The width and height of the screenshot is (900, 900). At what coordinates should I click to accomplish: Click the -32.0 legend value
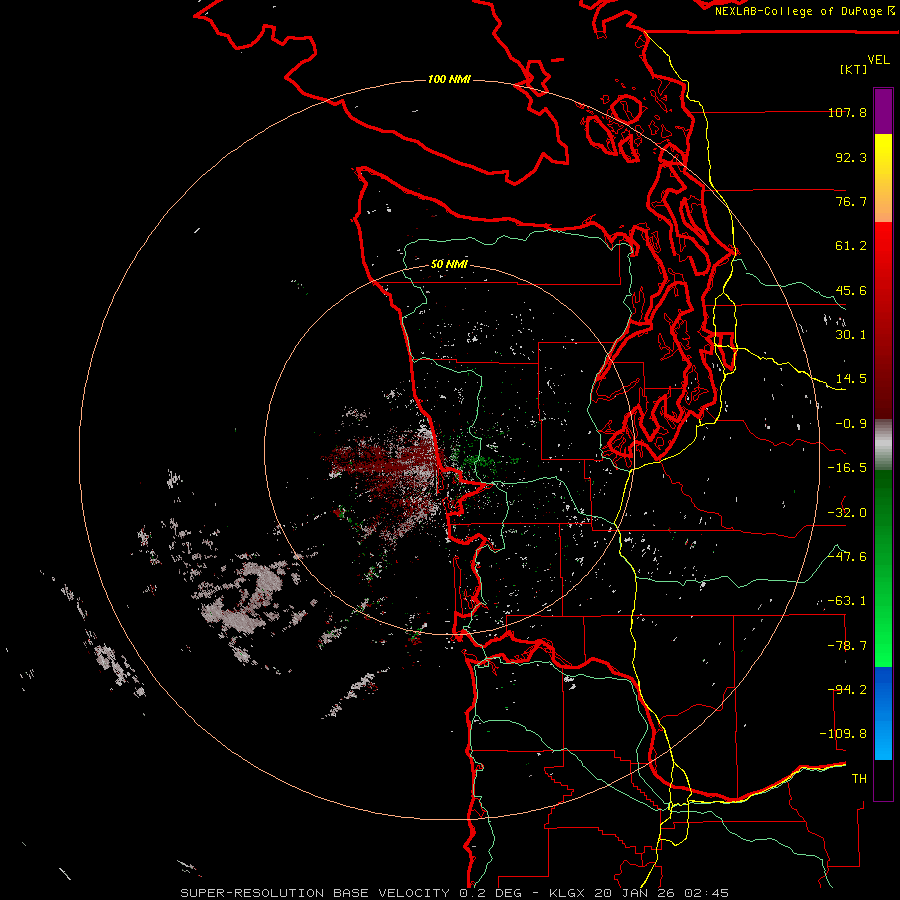847,513
